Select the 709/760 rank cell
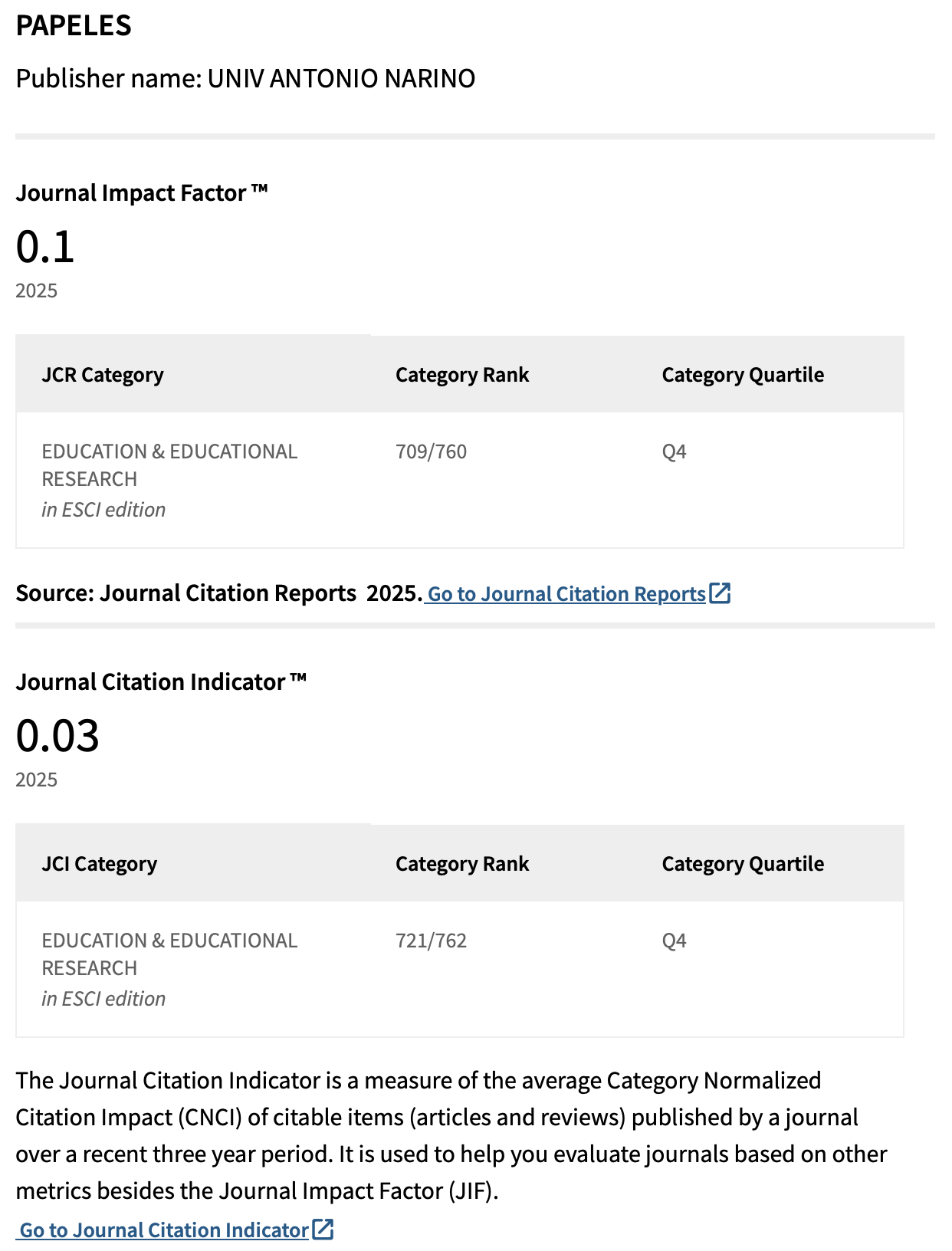The height and width of the screenshot is (1251, 952). 431,451
